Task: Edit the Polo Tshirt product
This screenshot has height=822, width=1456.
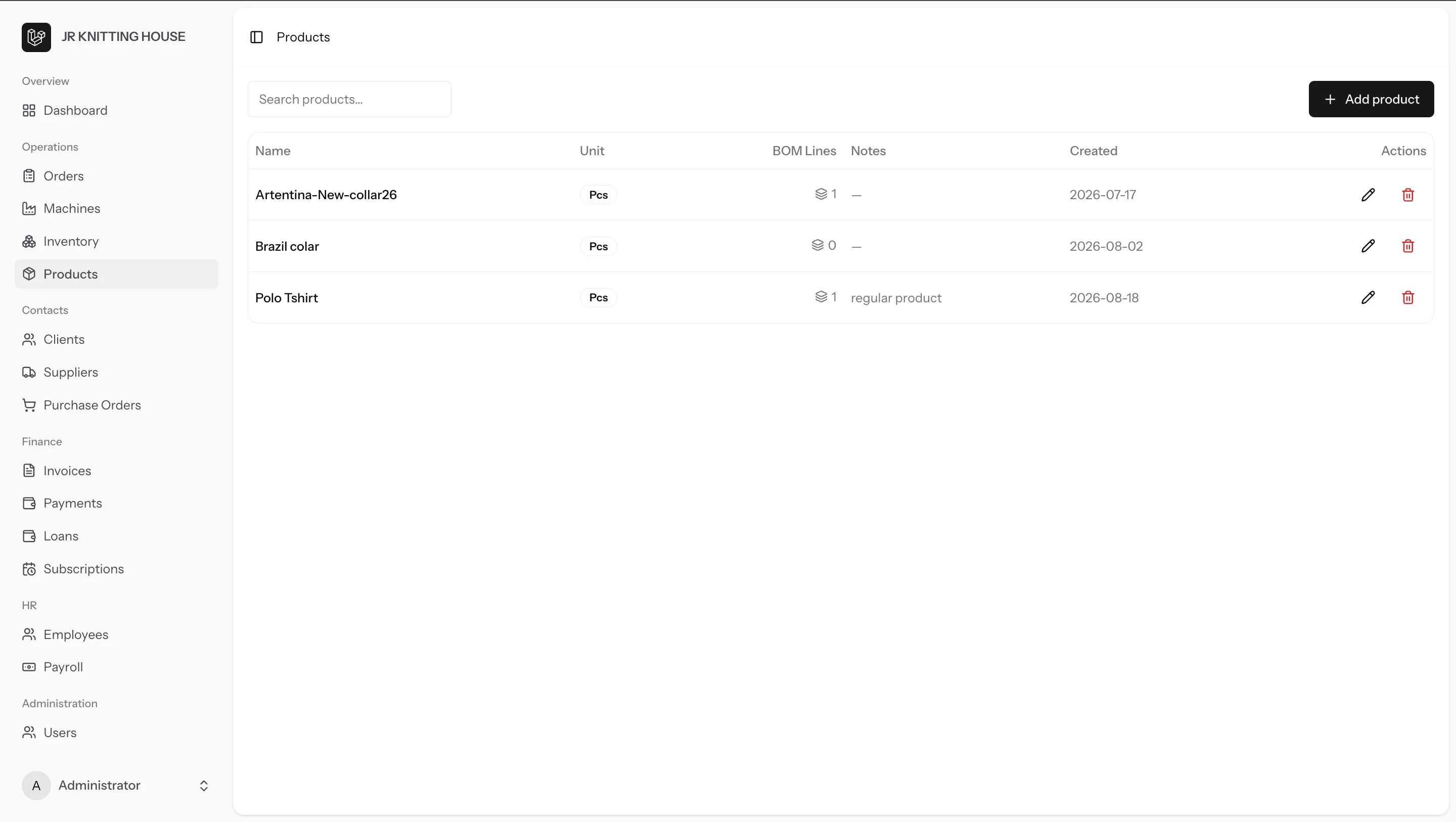Action: [1368, 297]
